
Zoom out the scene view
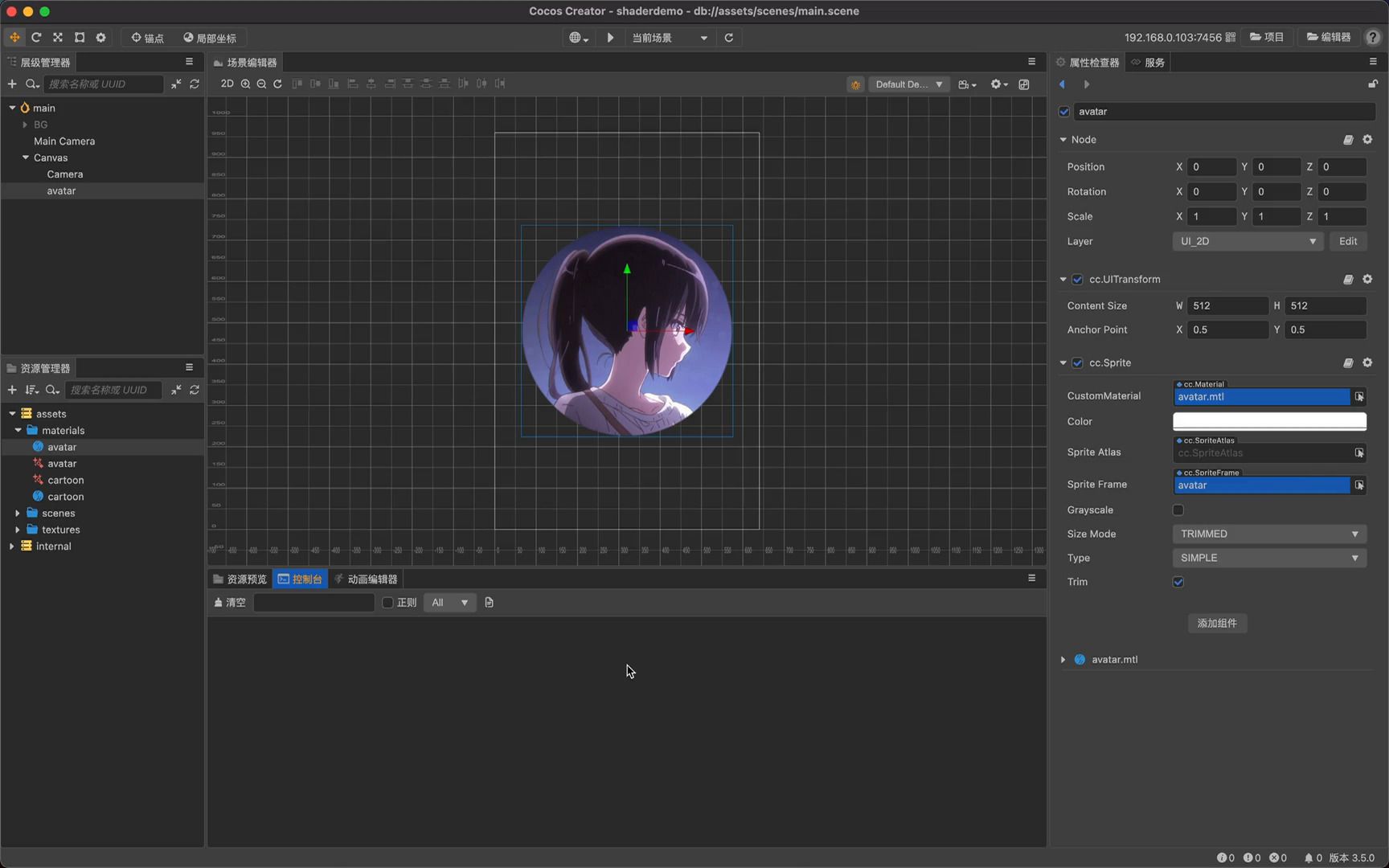261,84
